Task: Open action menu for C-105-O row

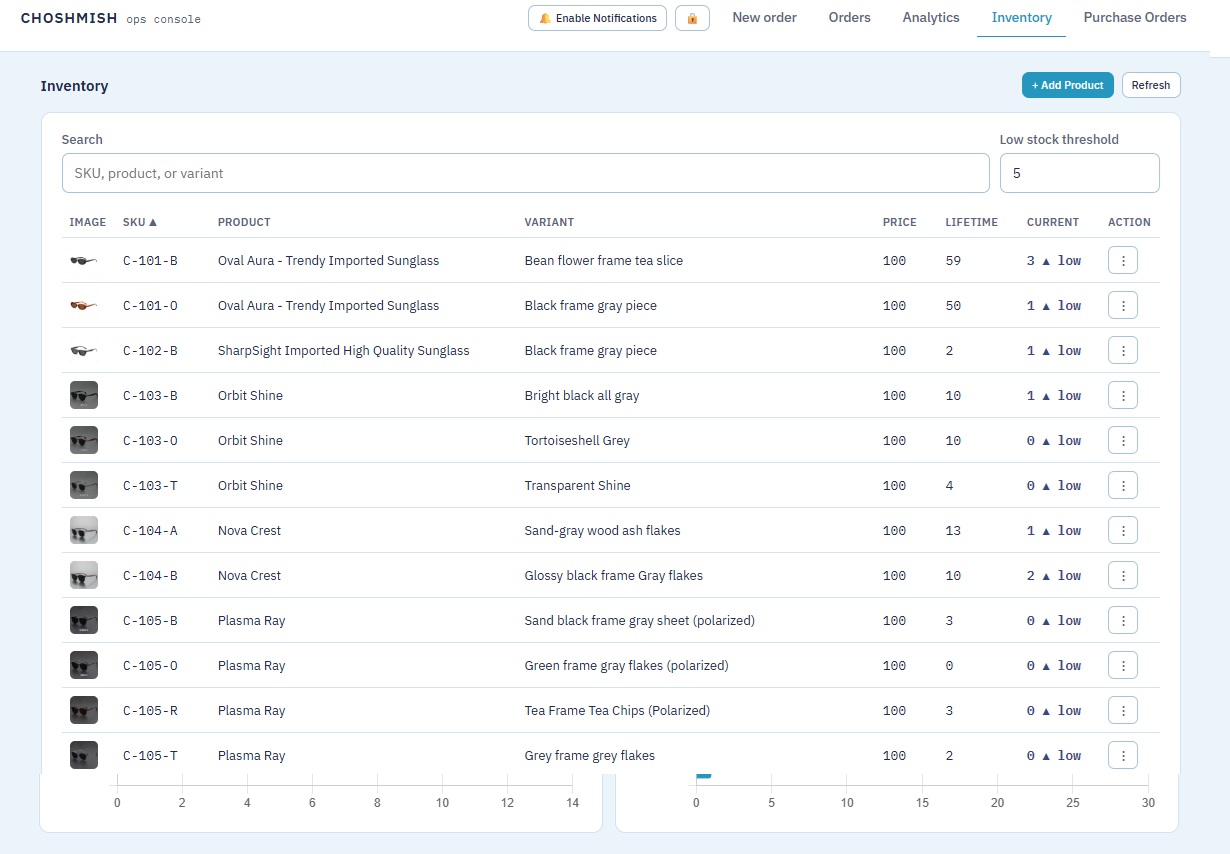Action: [x=1123, y=665]
